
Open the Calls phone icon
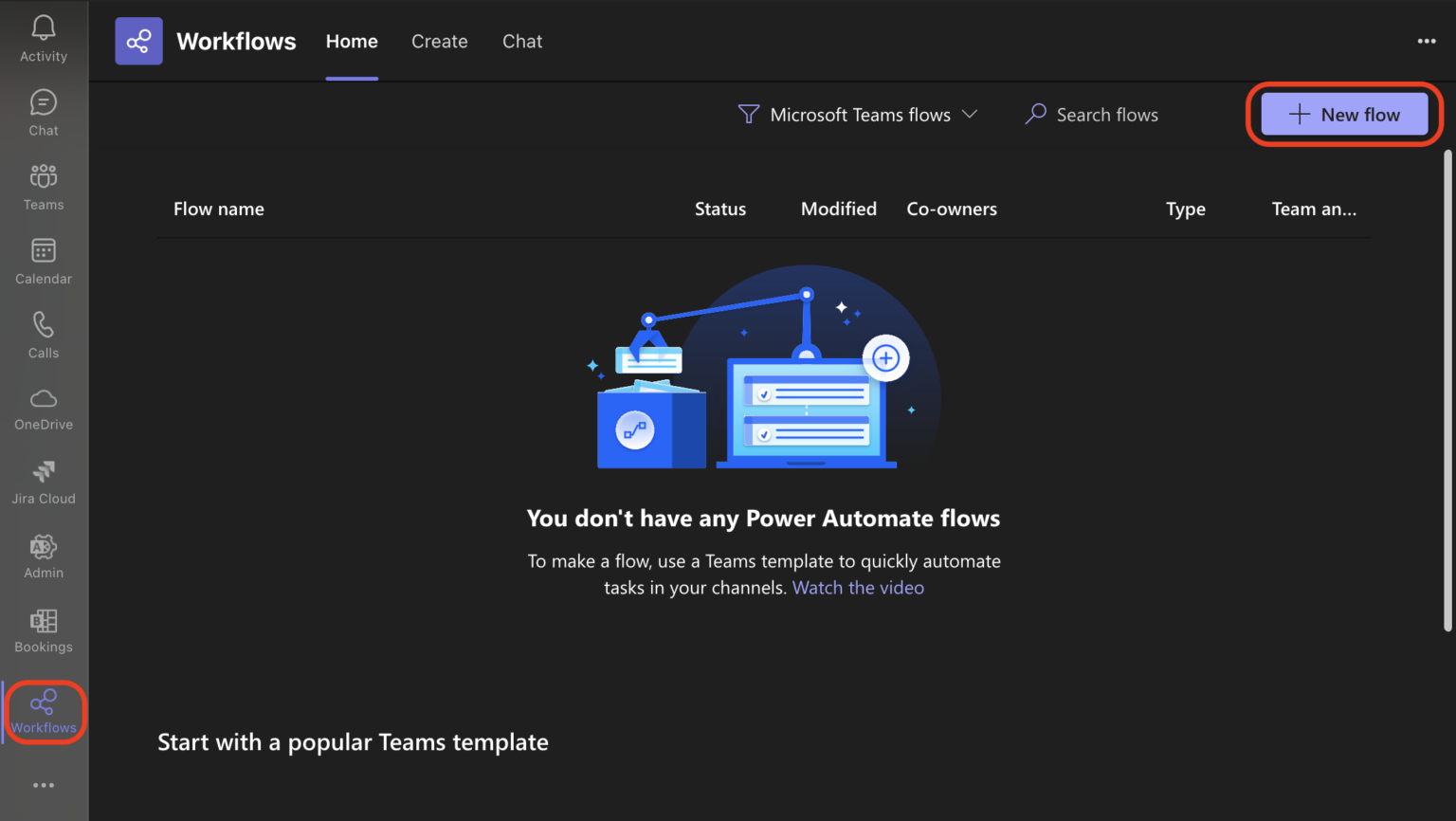(44, 335)
